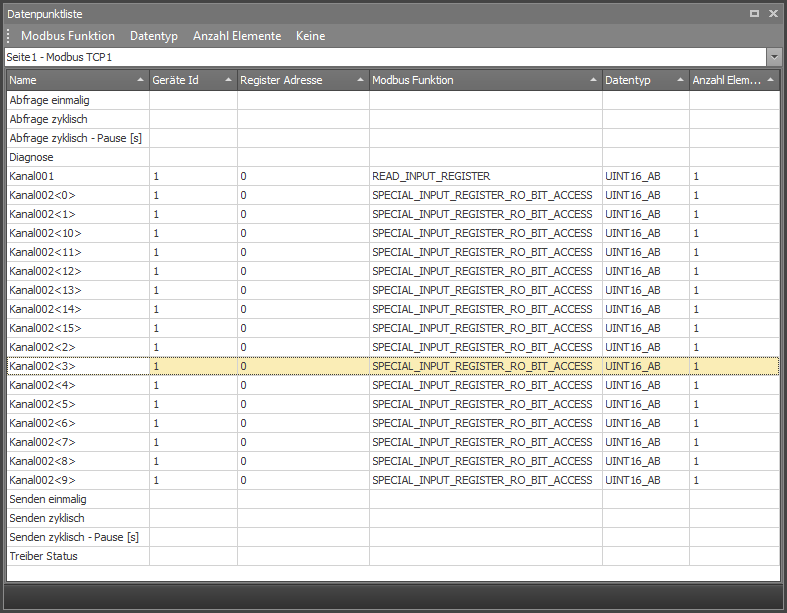Select Kanal002<8> row name
The height and width of the screenshot is (613, 787).
pyautogui.click(x=78, y=461)
